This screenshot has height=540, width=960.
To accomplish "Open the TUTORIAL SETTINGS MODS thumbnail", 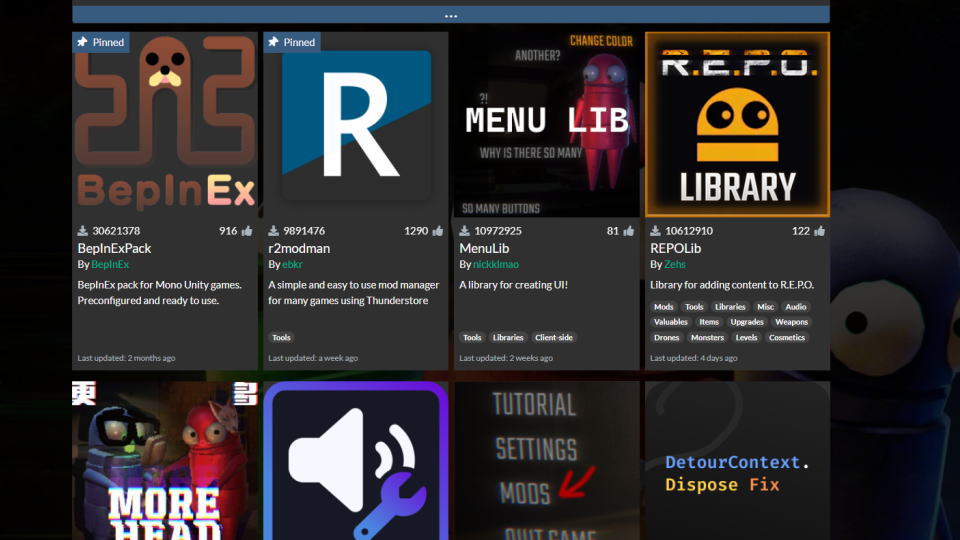I will tap(547, 460).
